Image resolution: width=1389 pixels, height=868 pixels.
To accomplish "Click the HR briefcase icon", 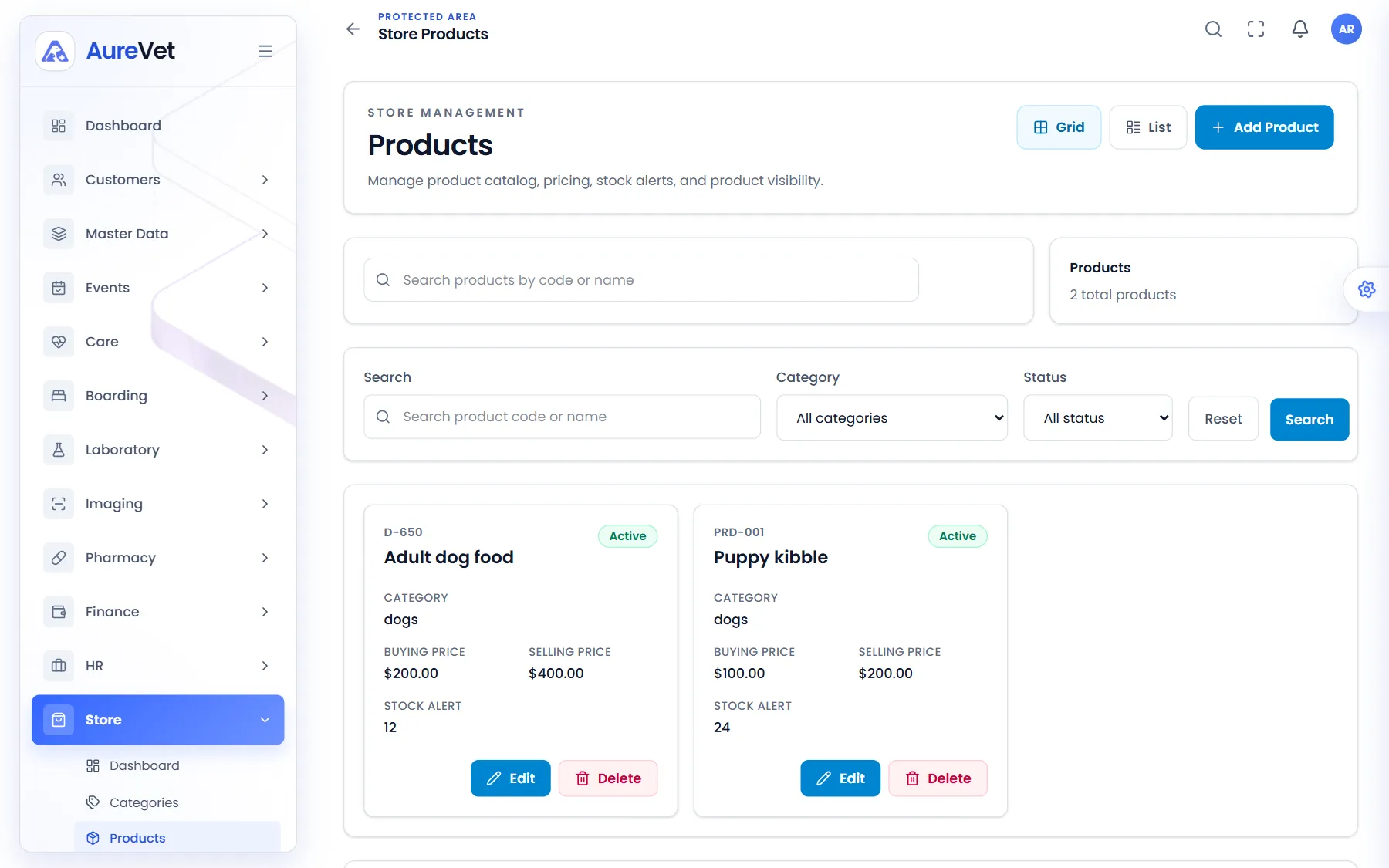I will (x=59, y=666).
